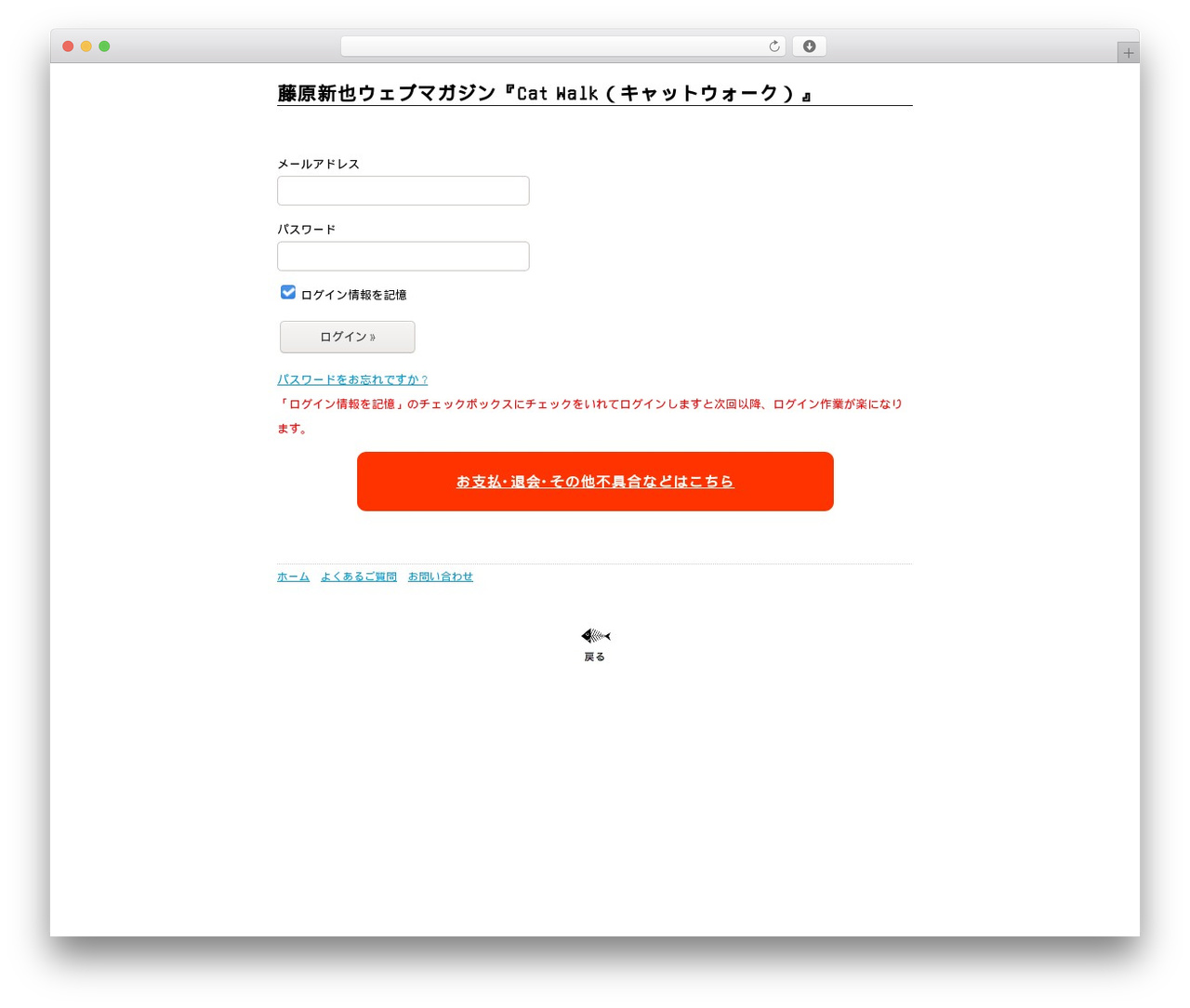Image resolution: width=1190 pixels, height=1008 pixels.
Task: Click the browser address bar
Action: 563,46
